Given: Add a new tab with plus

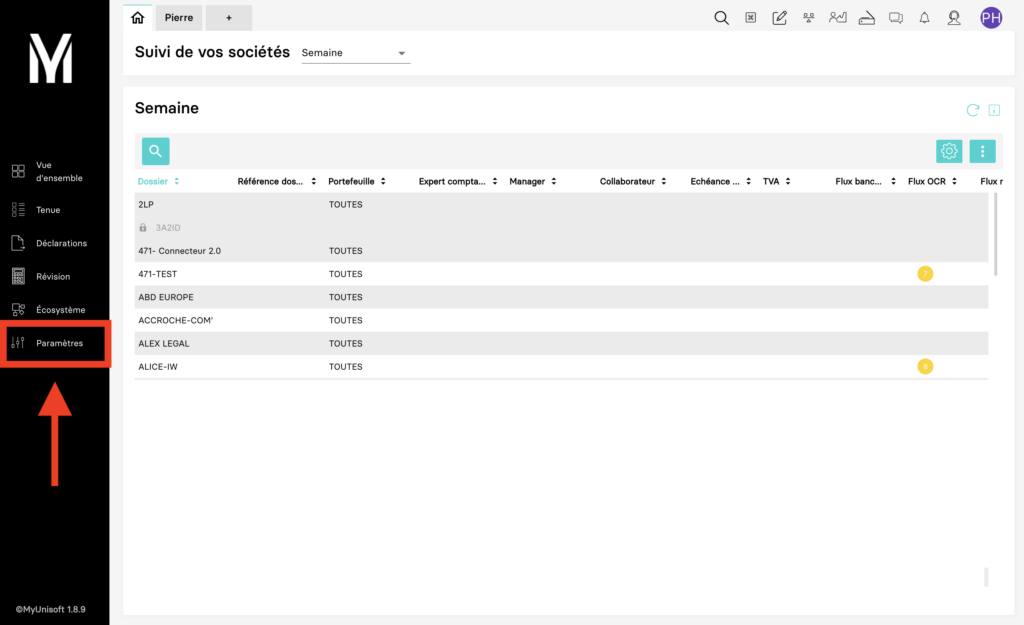Looking at the screenshot, I should point(229,18).
